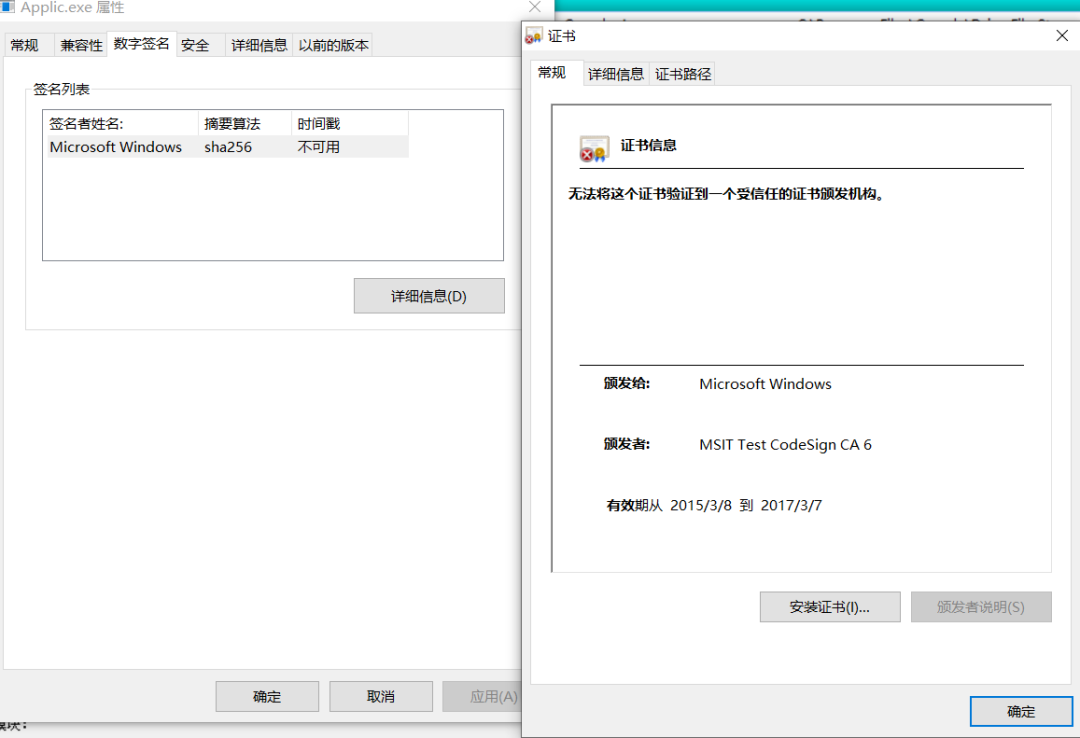Screen dimensions: 1080x738
Task: Click the 详细信息(D) button
Action: (429, 296)
